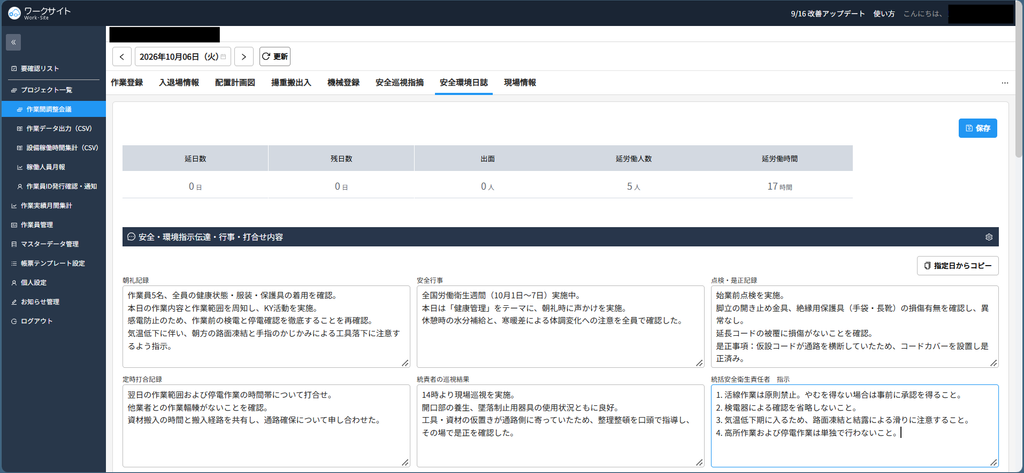This screenshot has height=473, width=1024.
Task: Select 作業間調整会議 in the sidebar
Action: pos(53,109)
